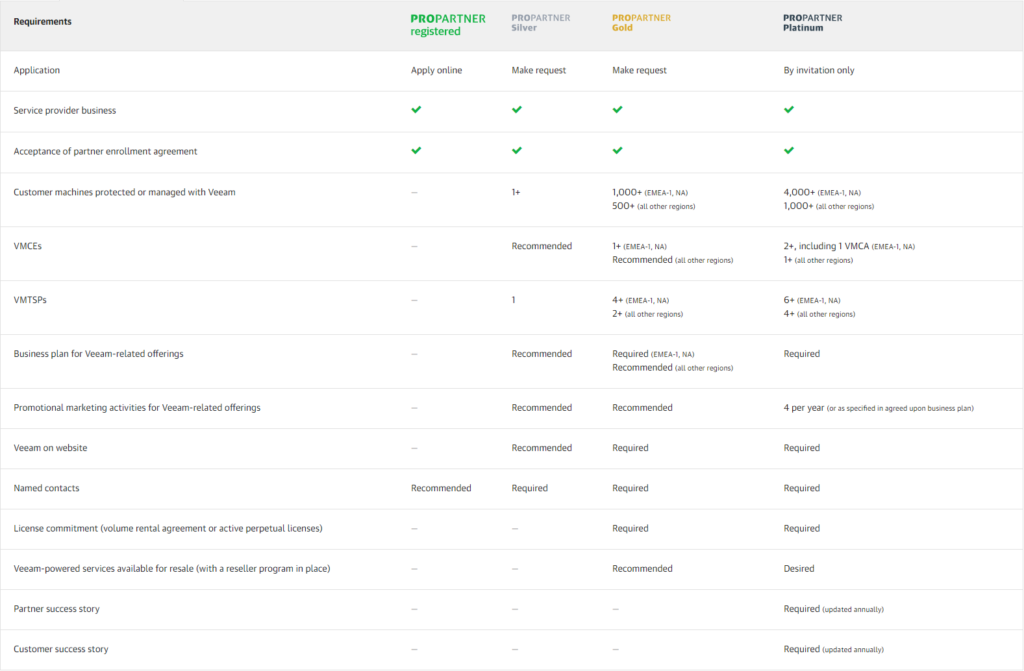The width and height of the screenshot is (1024, 671).
Task: Click Silver 'Recommended' in Veeam on website row
Action: click(x=541, y=448)
